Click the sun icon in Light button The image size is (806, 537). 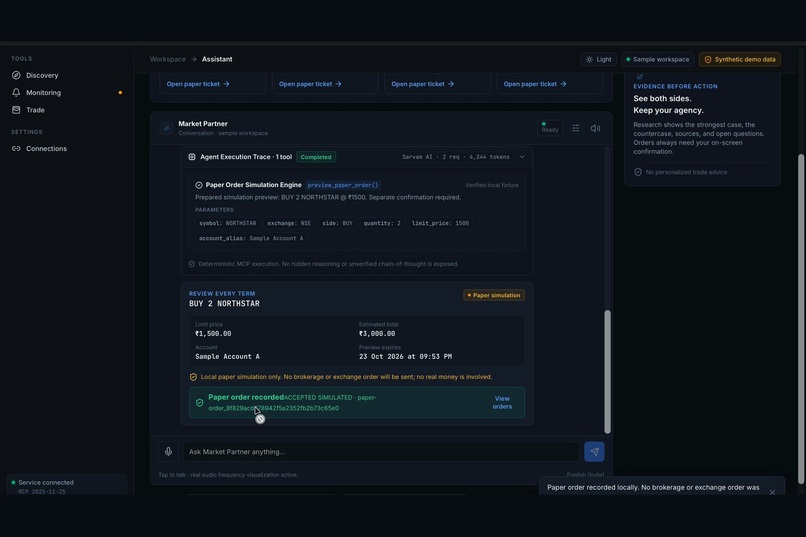coord(589,60)
